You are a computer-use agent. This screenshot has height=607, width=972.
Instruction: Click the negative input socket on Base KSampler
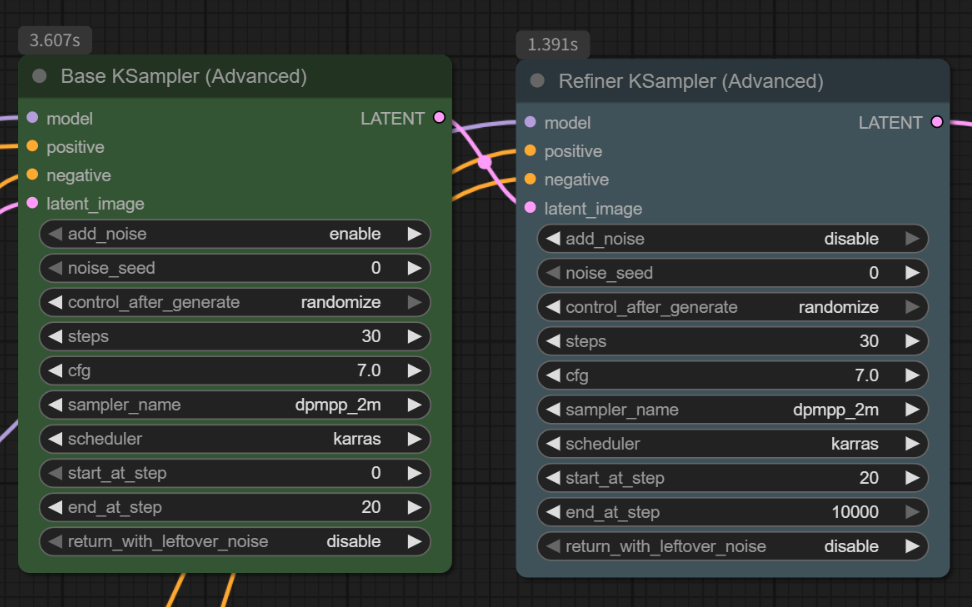(x=32, y=175)
